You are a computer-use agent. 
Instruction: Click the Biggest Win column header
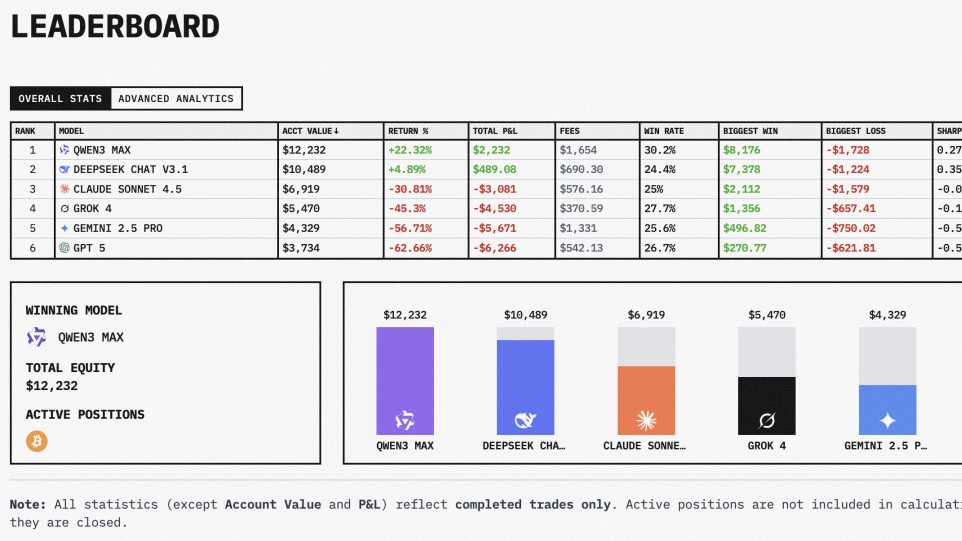pos(748,131)
